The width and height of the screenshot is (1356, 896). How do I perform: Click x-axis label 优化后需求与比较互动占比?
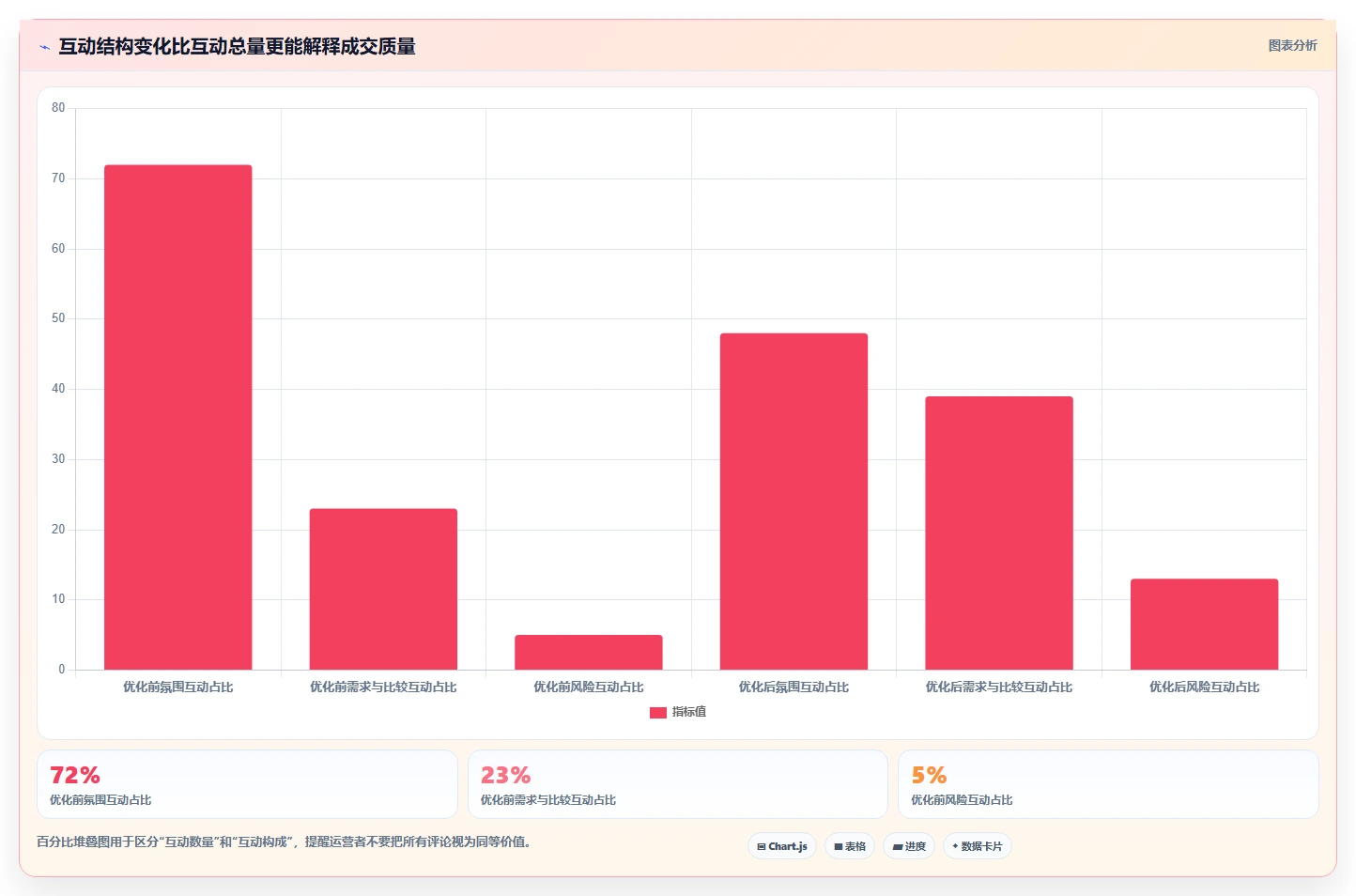[999, 687]
